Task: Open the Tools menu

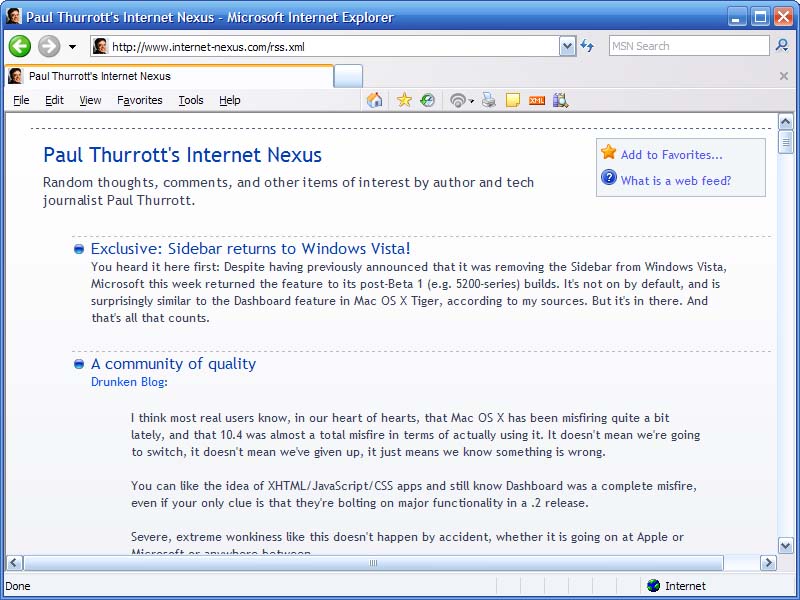Action: coord(191,100)
